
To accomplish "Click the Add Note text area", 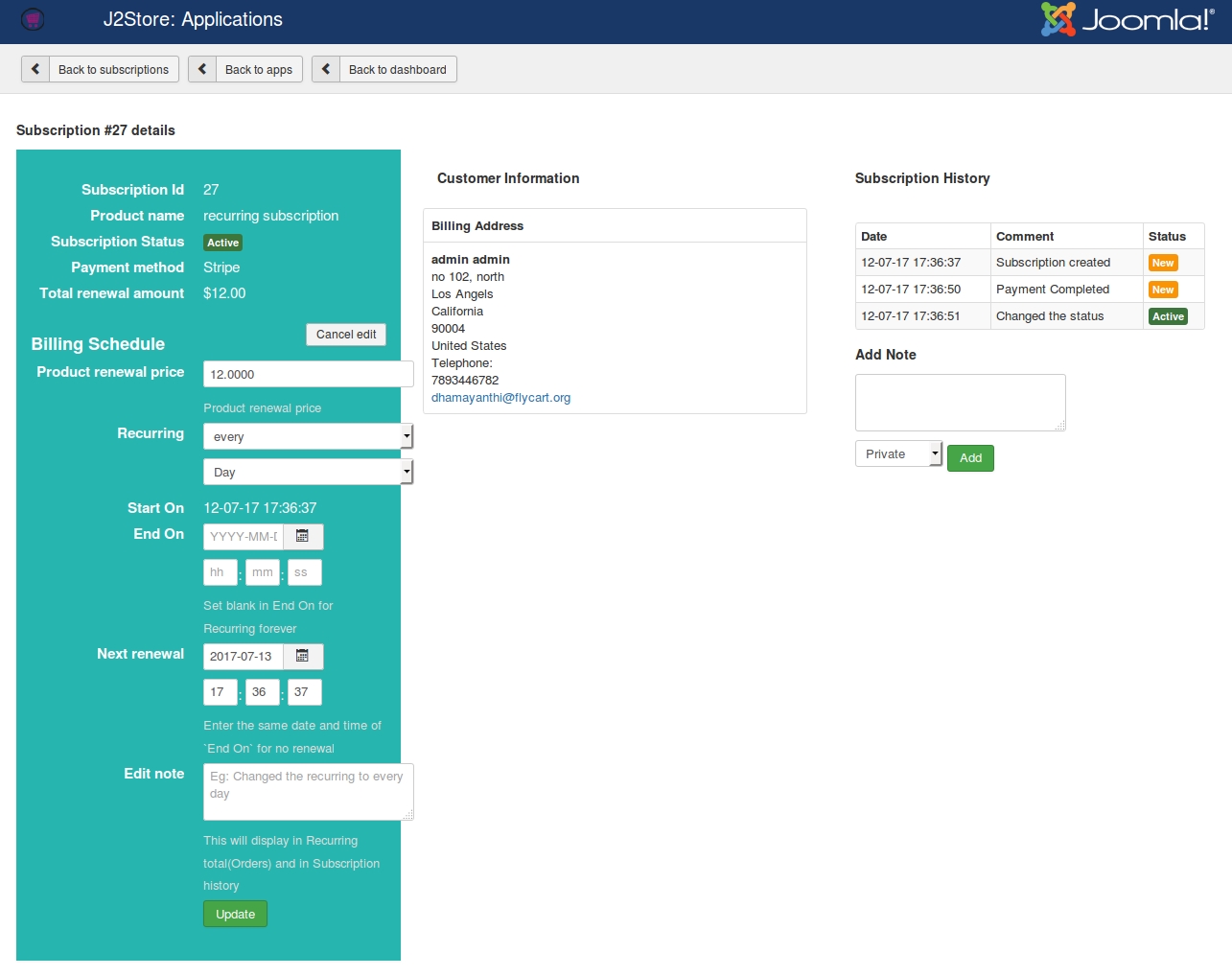I will click(960, 403).
